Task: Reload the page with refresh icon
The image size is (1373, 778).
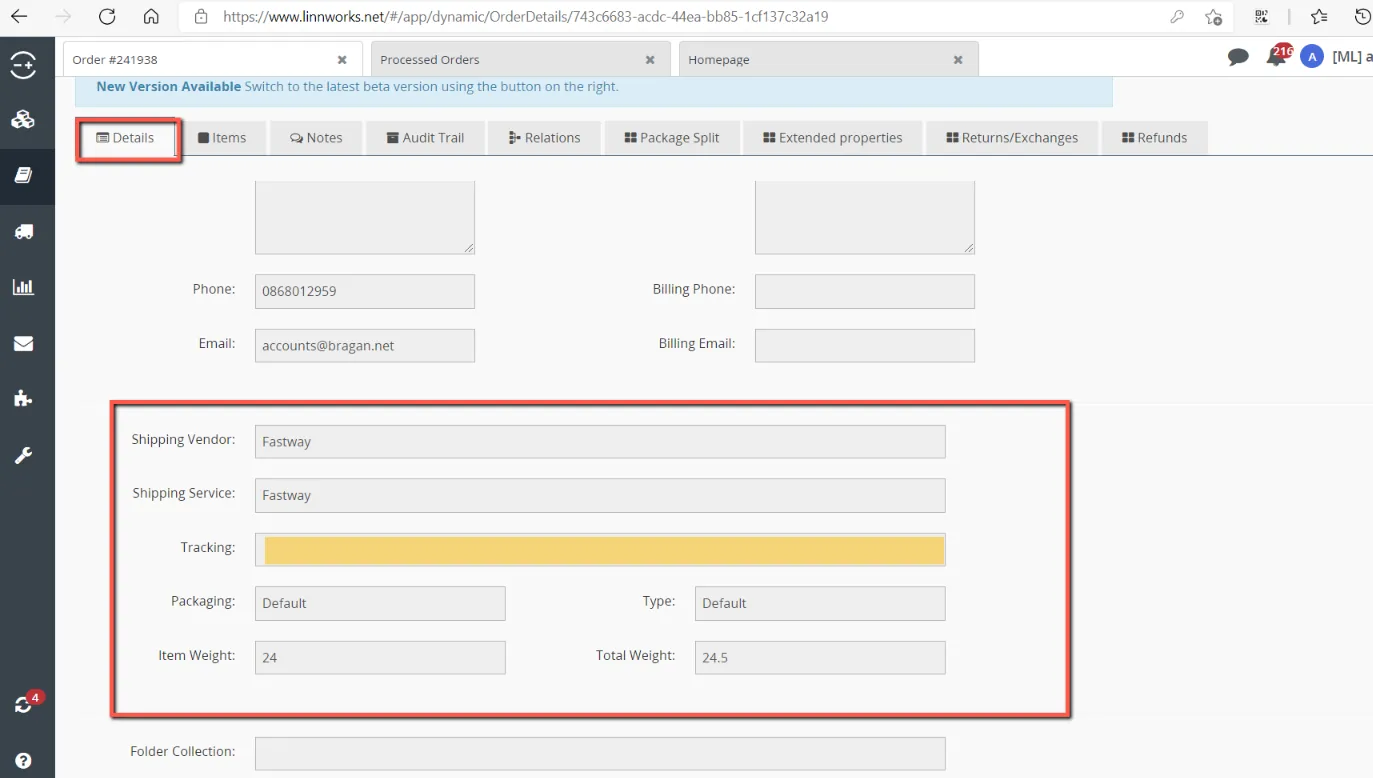Action: click(x=107, y=16)
